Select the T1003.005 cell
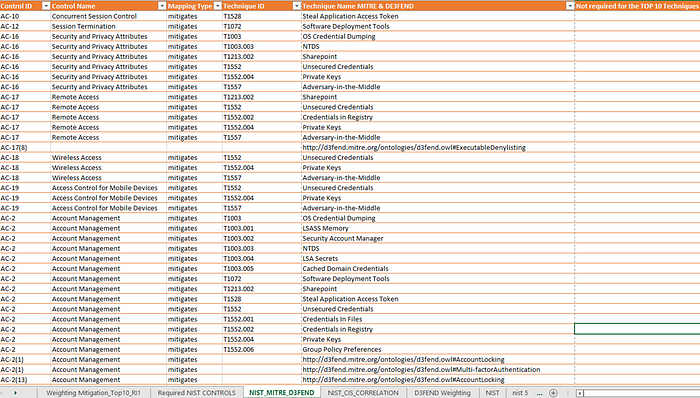 pyautogui.click(x=262, y=269)
